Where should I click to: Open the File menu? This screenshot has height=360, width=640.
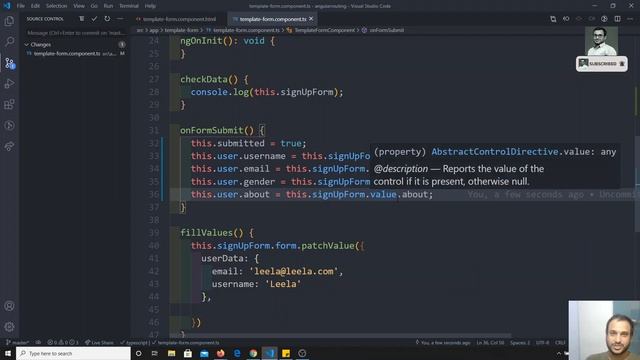20,6
